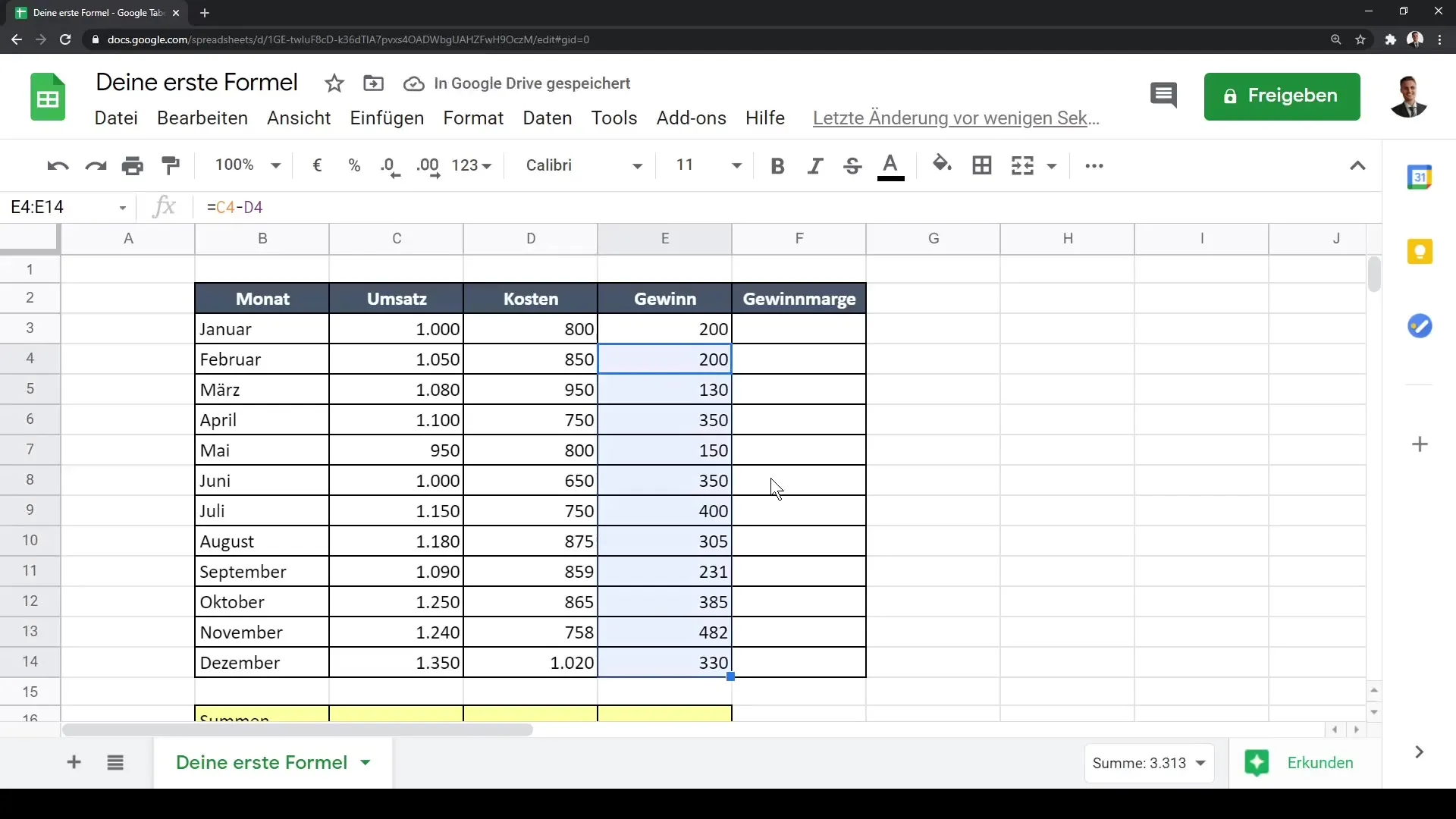This screenshot has height=819, width=1456.
Task: Open Google Calendar side panel
Action: (x=1420, y=177)
